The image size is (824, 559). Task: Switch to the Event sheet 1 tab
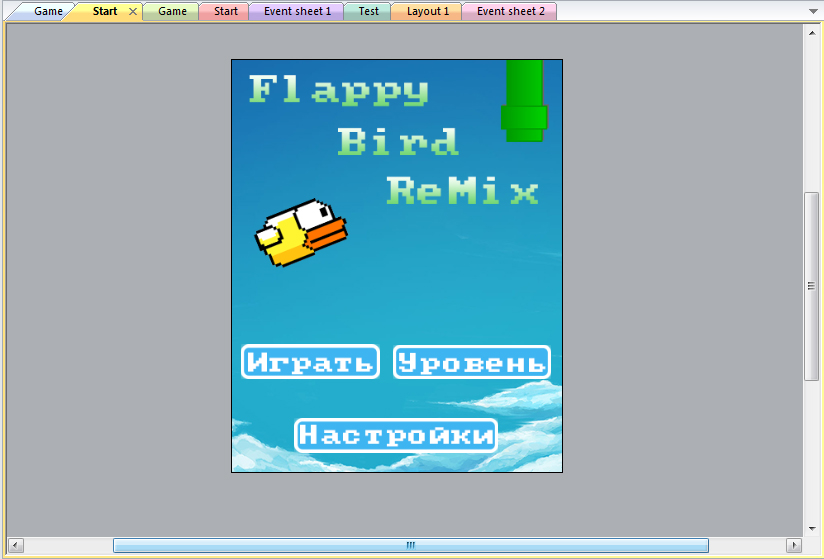(297, 11)
